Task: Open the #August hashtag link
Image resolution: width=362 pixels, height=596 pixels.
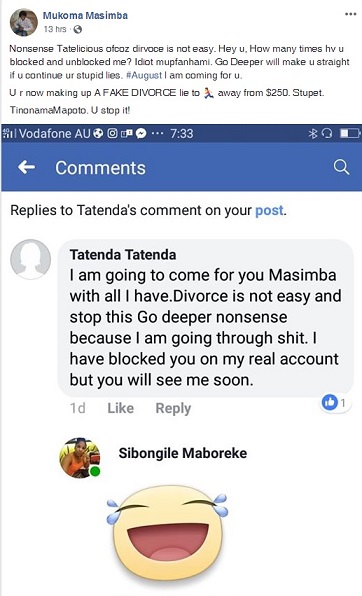Action: [144, 75]
